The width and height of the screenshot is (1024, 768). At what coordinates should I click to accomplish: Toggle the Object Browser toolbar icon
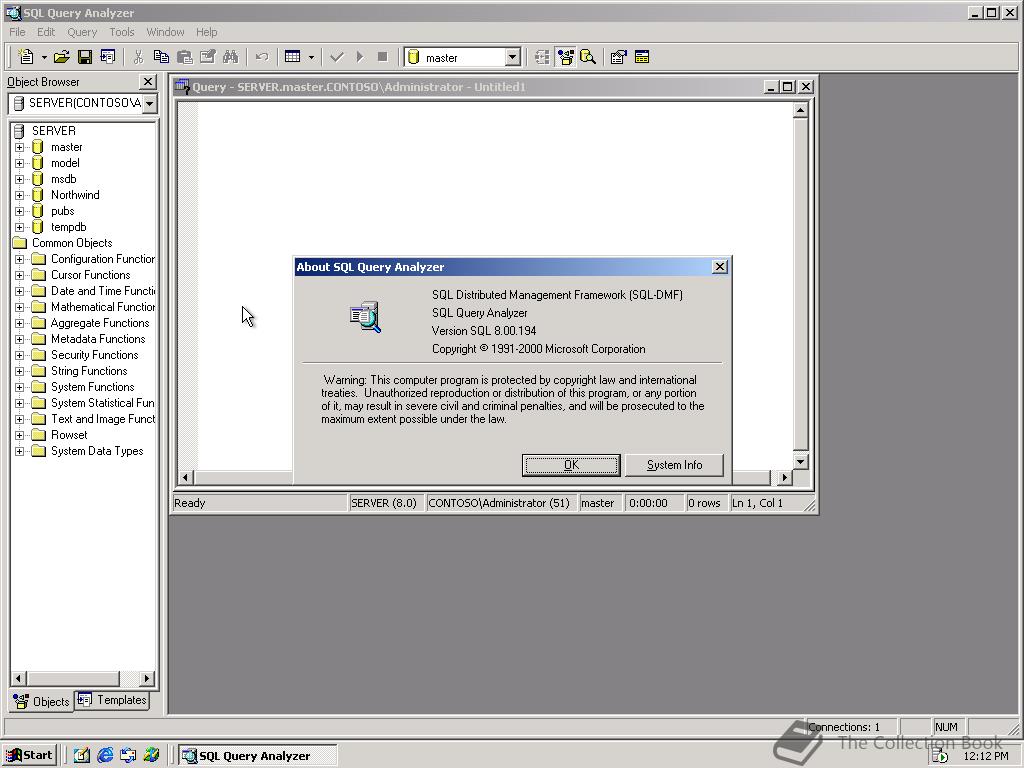pyautogui.click(x=566, y=57)
